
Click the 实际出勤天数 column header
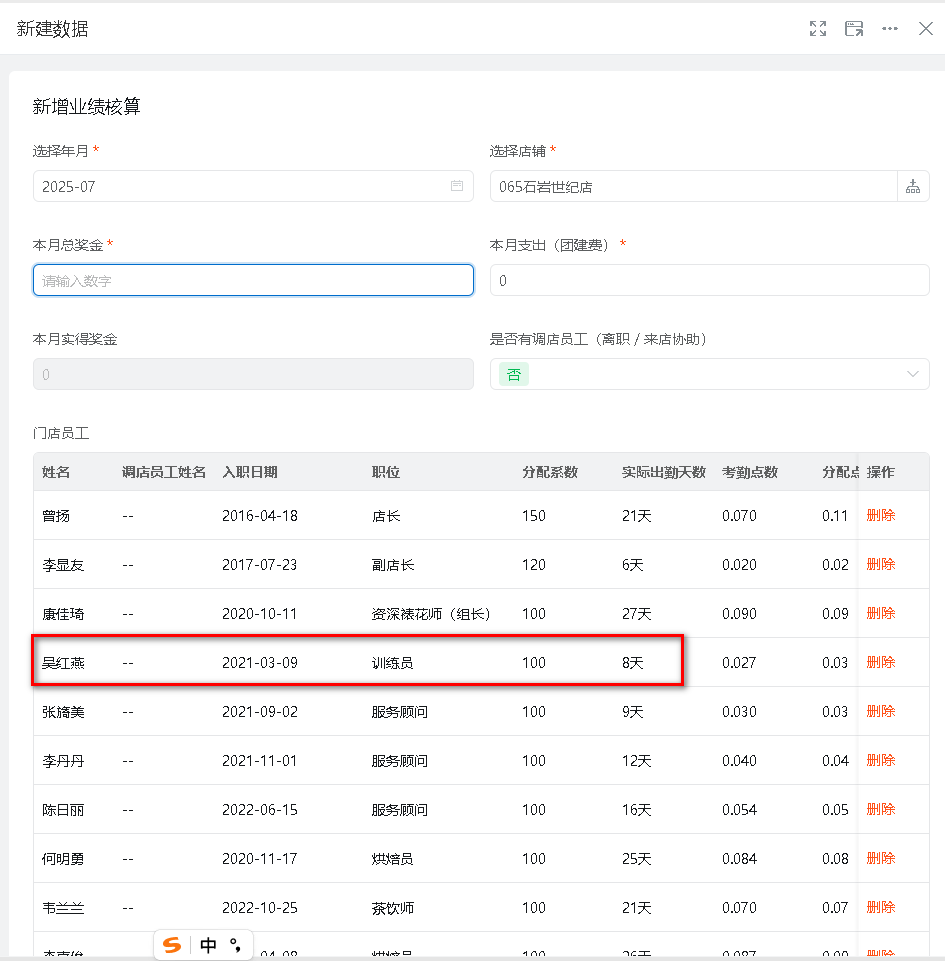[x=664, y=472]
